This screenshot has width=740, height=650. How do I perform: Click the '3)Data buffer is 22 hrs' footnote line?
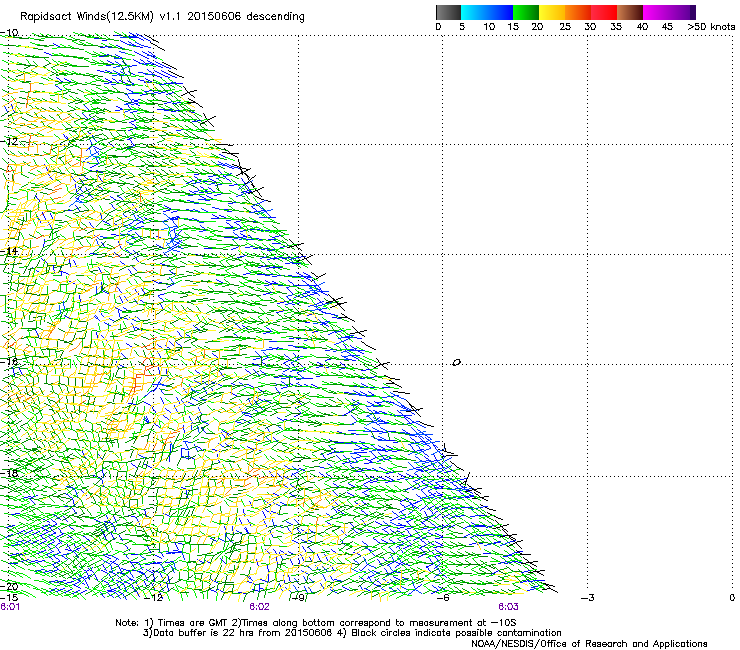pos(352,633)
